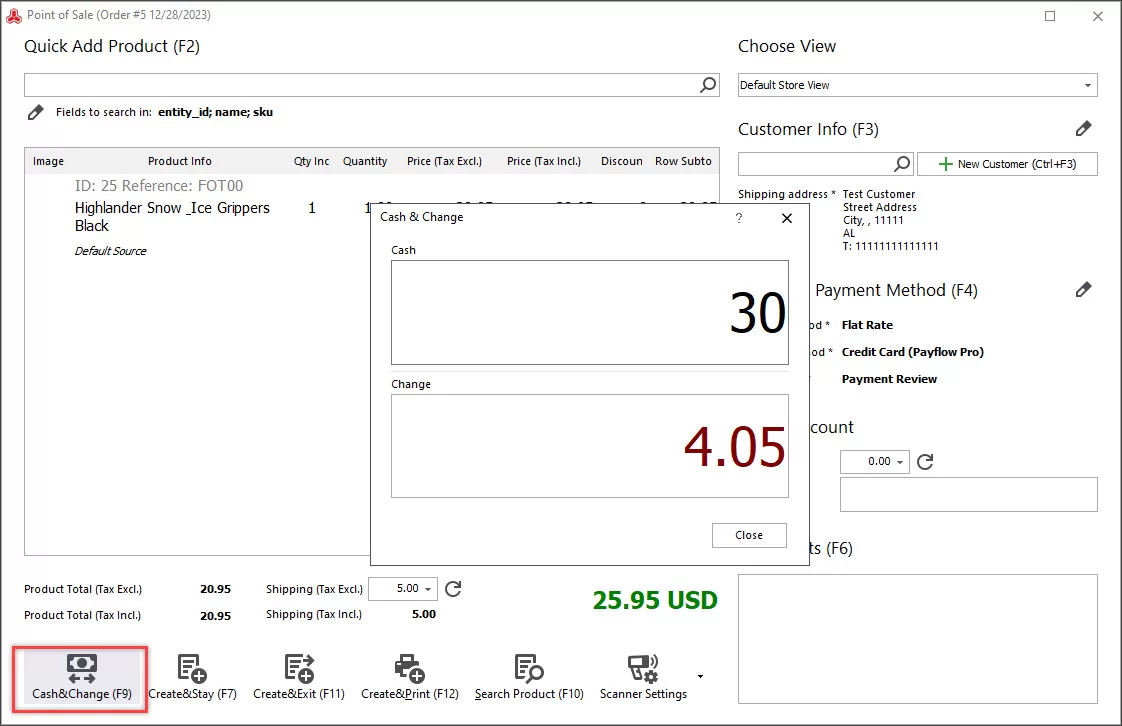Close the Cash & Change dialog via Close button

pos(749,535)
